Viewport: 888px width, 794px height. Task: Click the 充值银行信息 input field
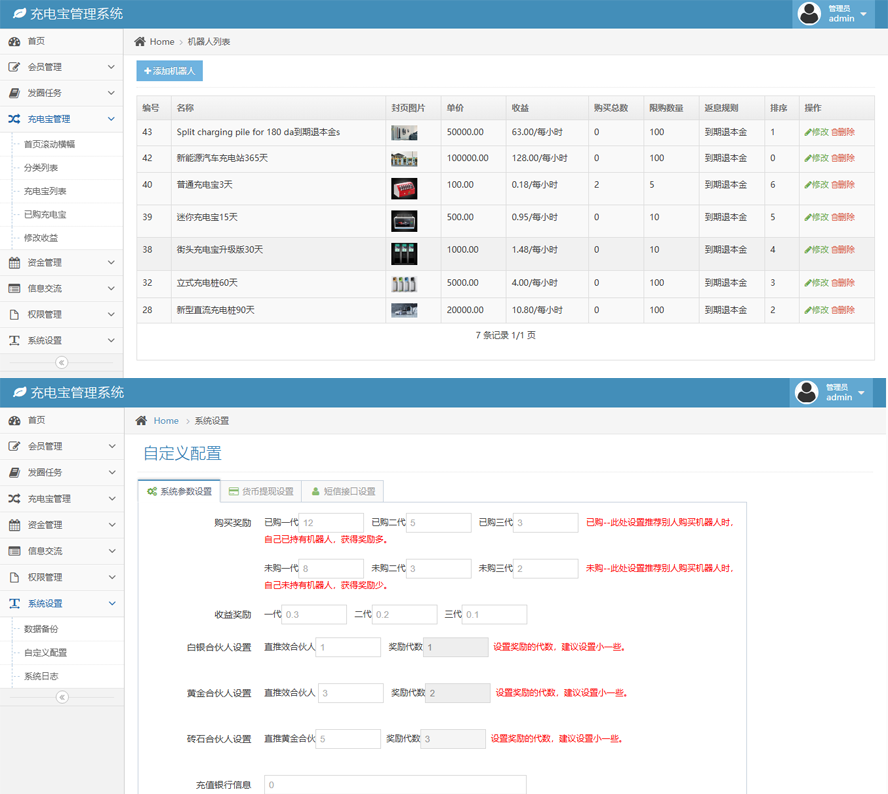pos(395,785)
